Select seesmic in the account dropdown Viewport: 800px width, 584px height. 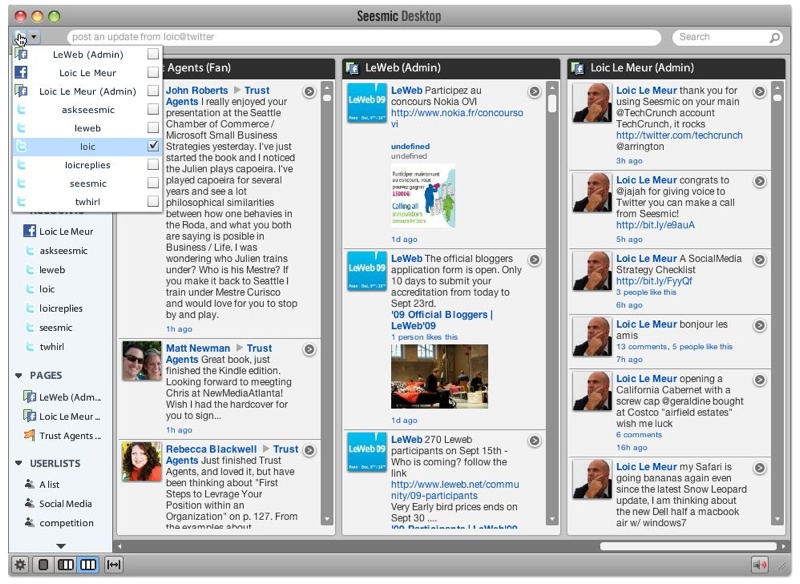tap(87, 183)
